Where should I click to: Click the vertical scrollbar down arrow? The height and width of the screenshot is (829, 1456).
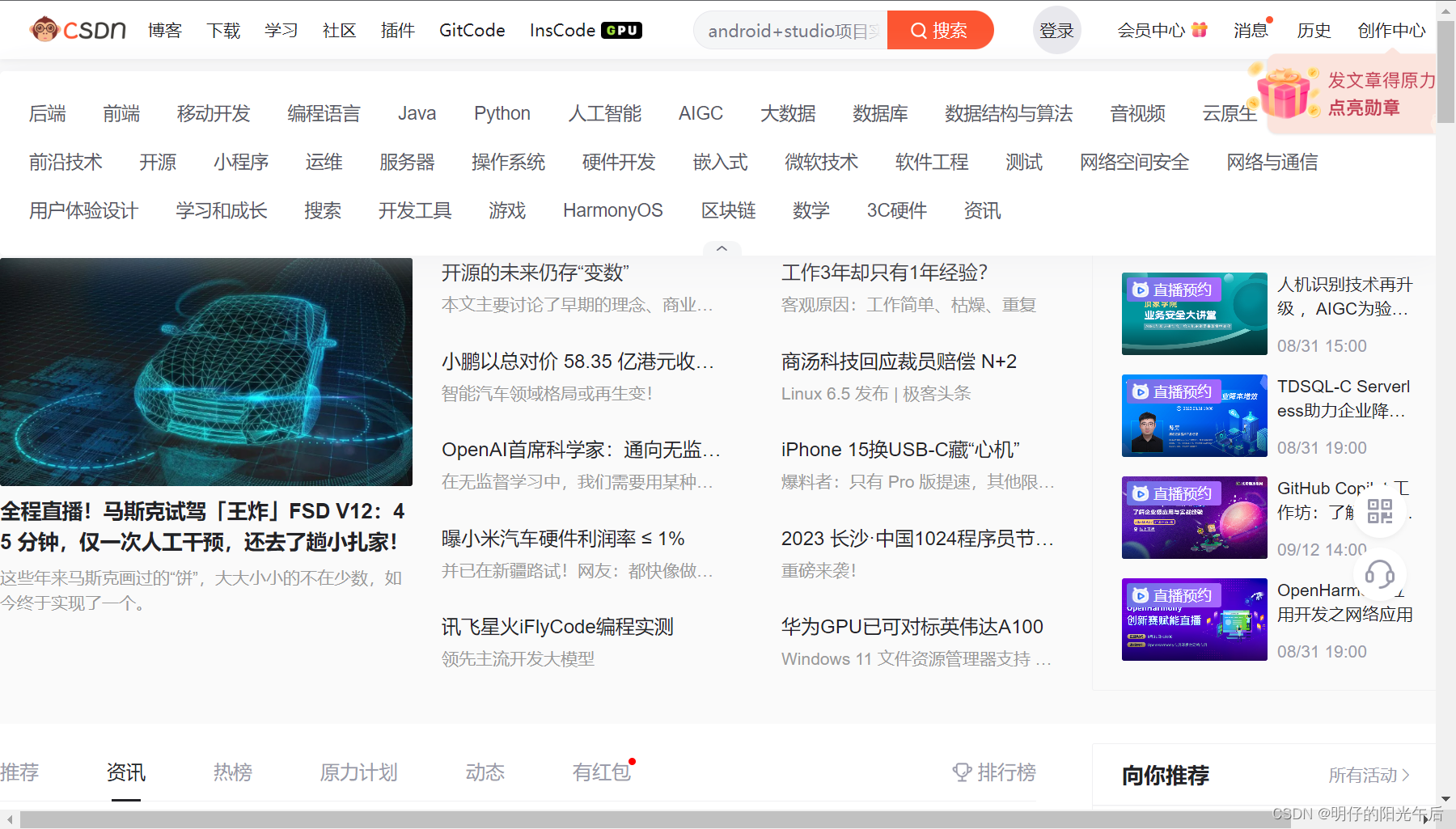coord(1446,801)
